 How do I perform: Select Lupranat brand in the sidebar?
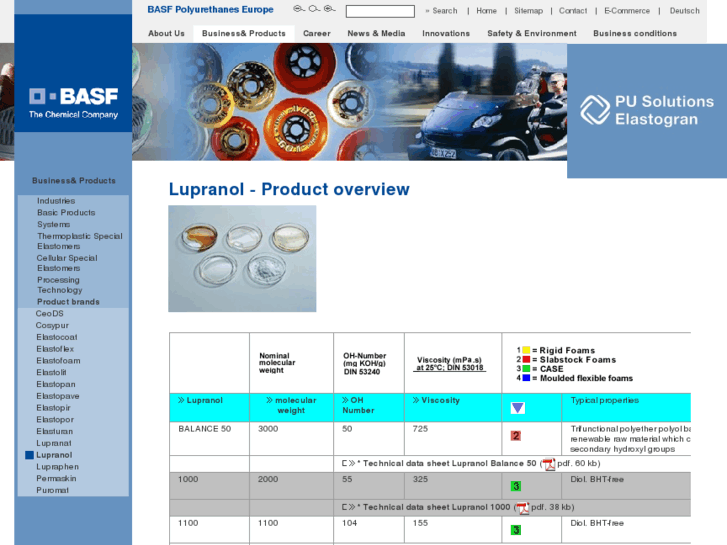click(x=54, y=443)
